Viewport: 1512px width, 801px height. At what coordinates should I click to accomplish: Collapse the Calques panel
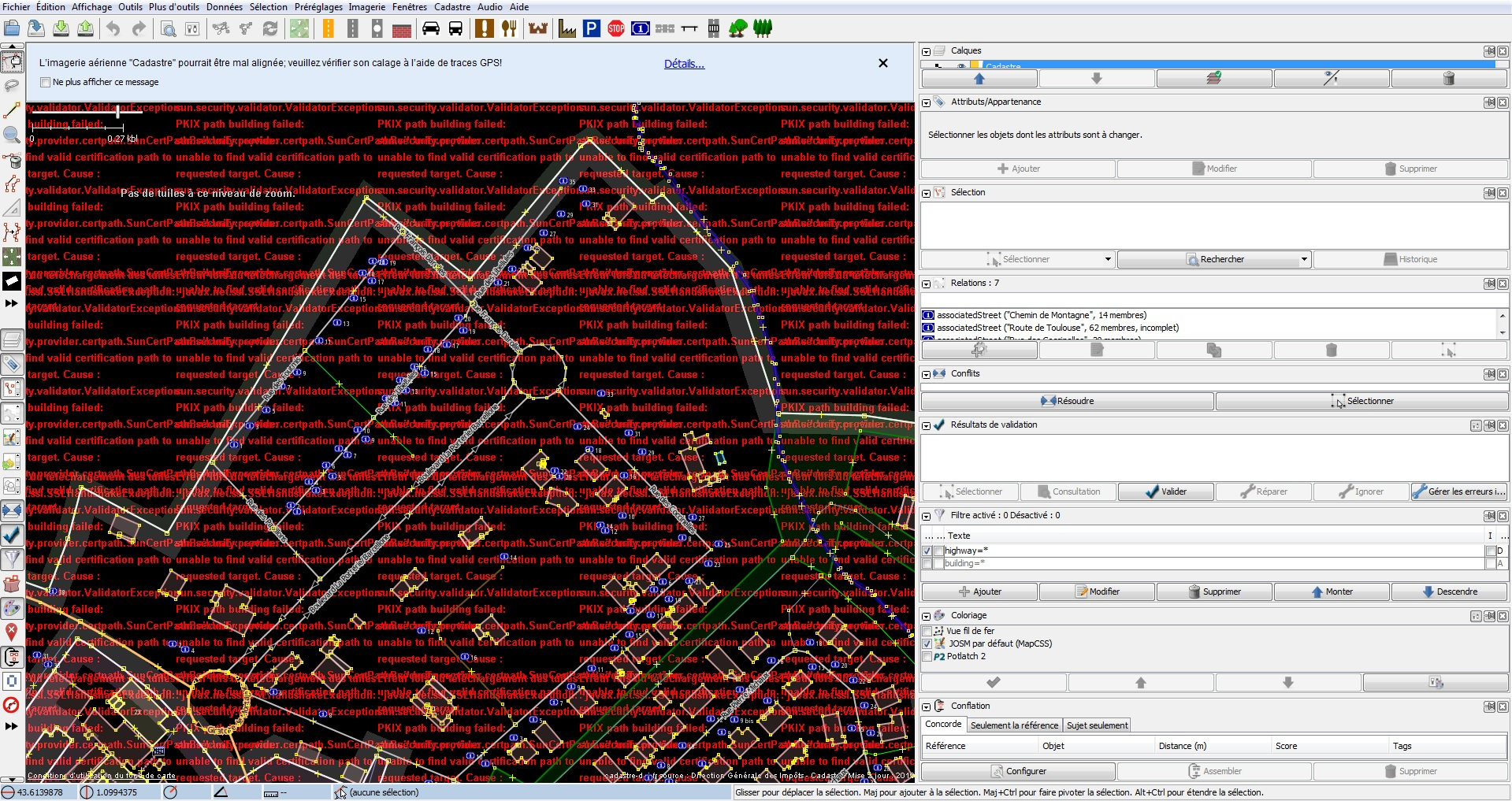pos(927,51)
